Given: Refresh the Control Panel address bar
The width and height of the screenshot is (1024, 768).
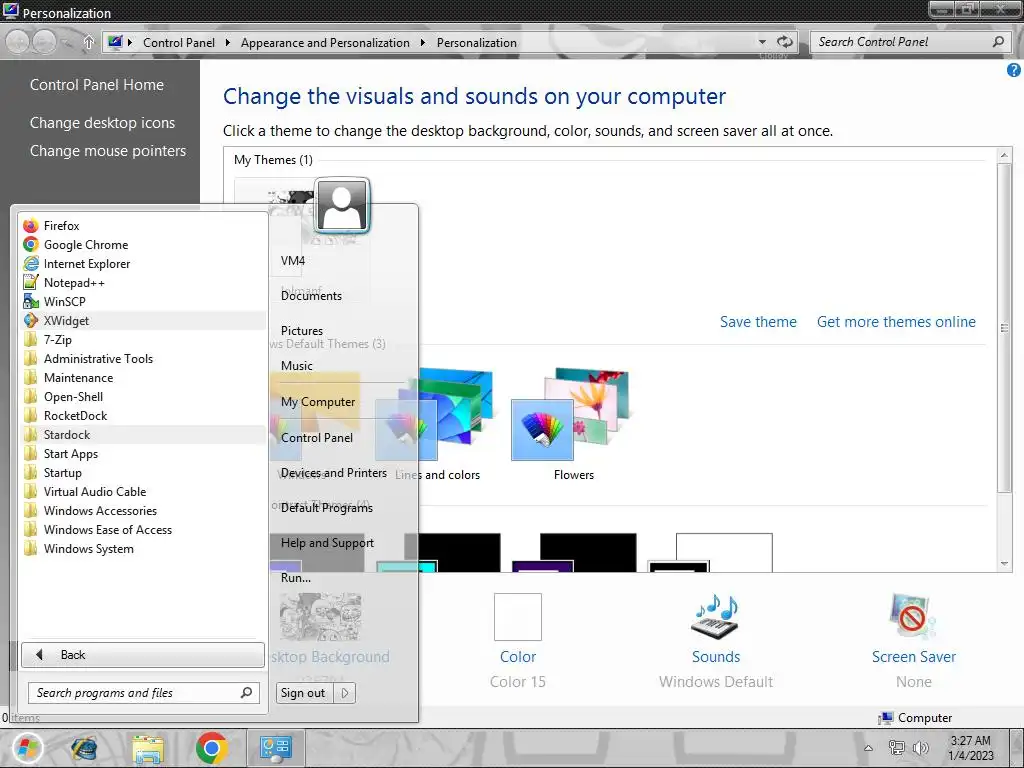Looking at the screenshot, I should [785, 42].
